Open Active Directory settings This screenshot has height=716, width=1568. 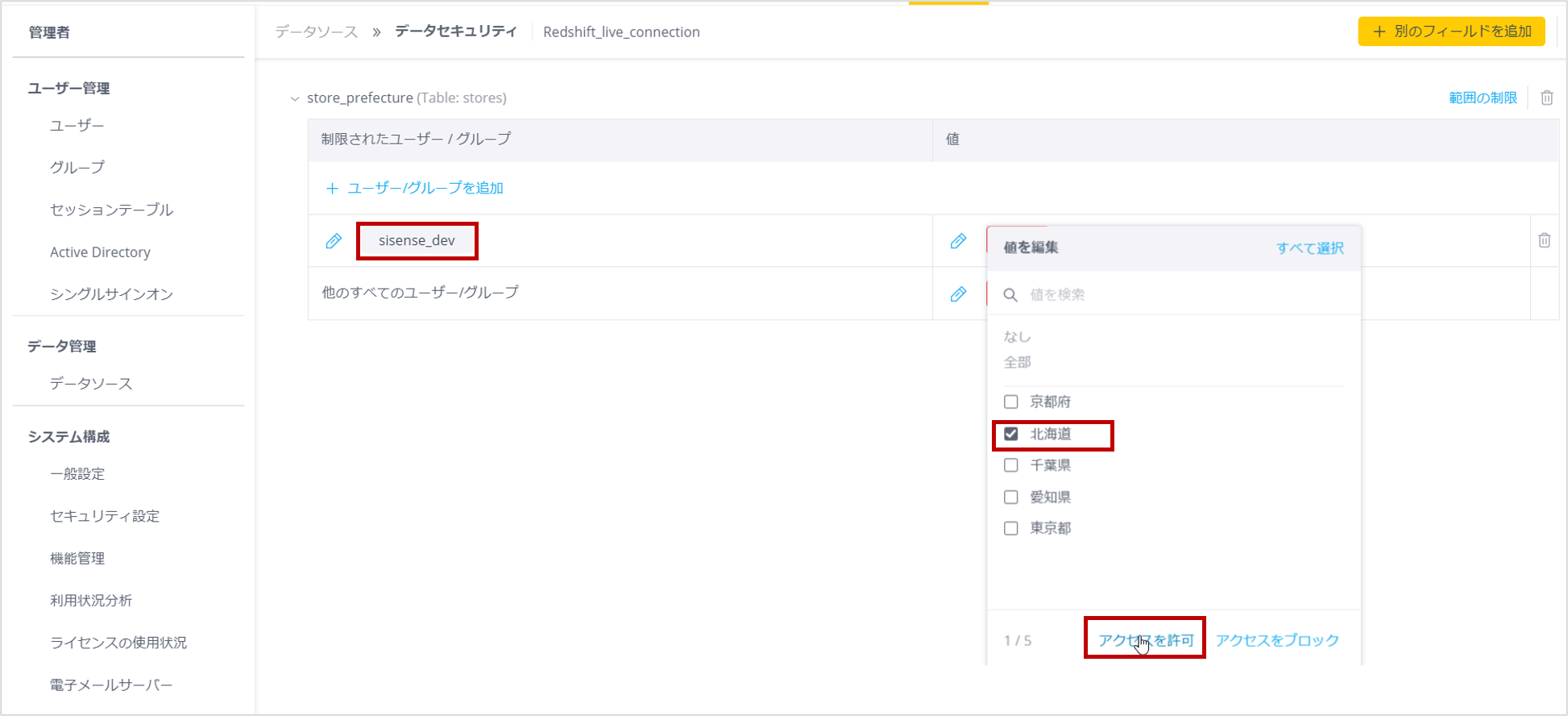[x=100, y=252]
